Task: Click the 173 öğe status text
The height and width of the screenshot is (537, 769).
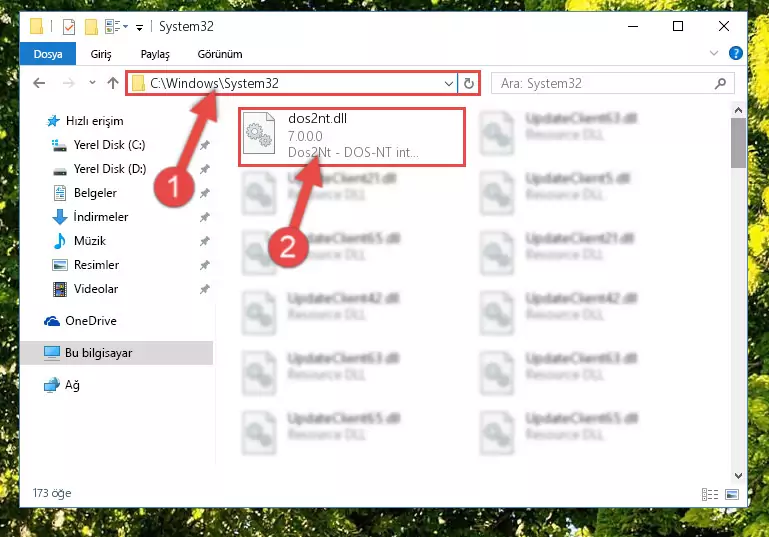Action: [52, 493]
